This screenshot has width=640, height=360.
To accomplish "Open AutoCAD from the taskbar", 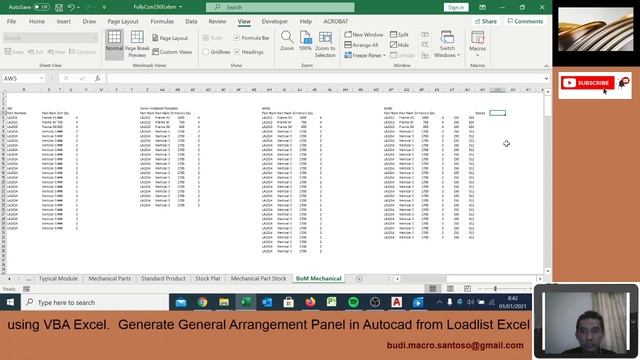I will [x=396, y=302].
